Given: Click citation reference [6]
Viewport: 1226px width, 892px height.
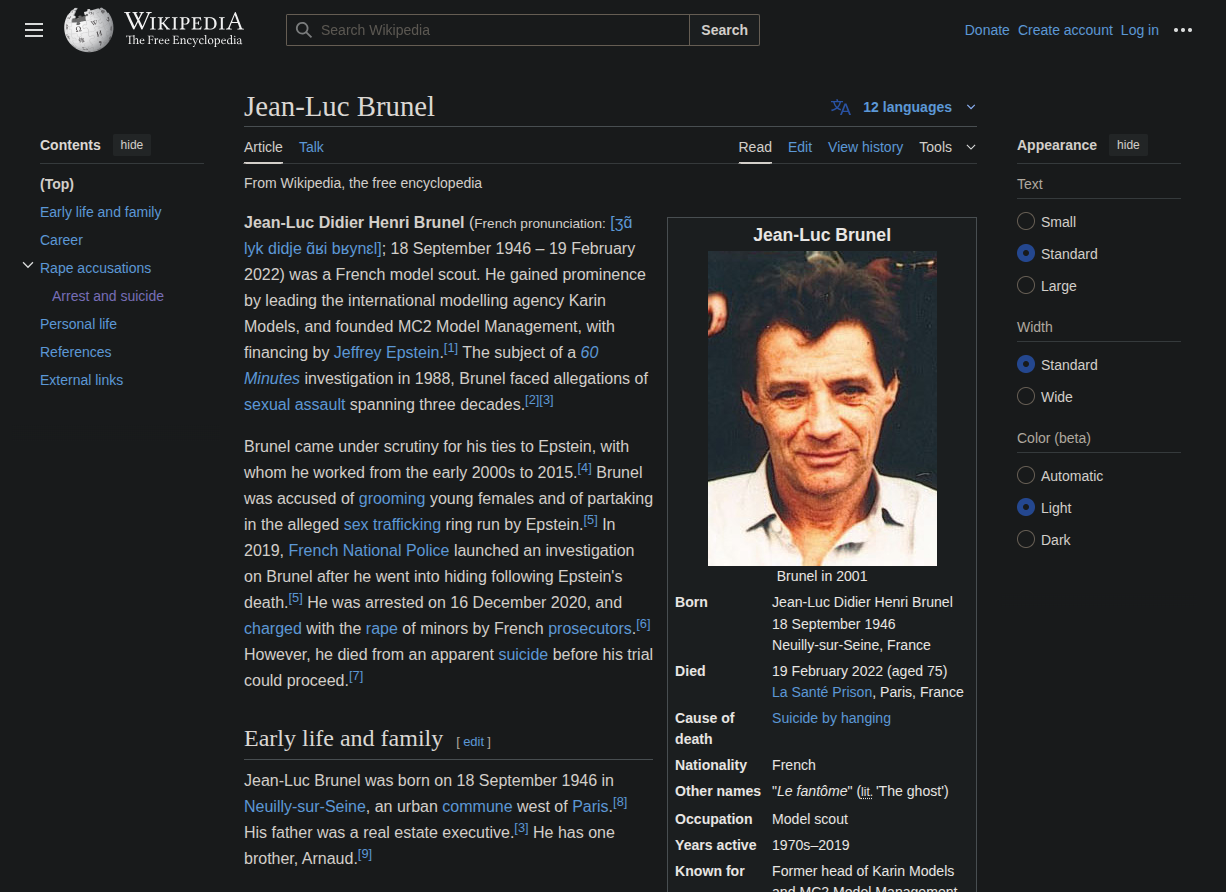Looking at the screenshot, I should 643,624.
